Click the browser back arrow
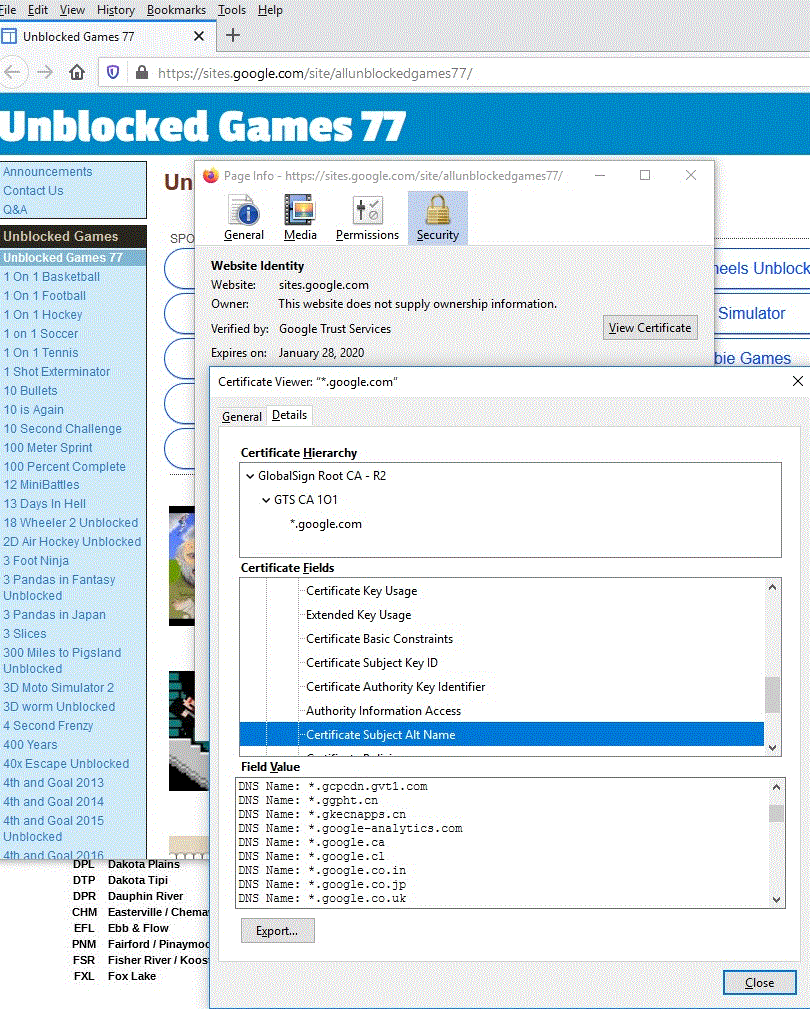The height and width of the screenshot is (1009, 810). click(x=12, y=72)
